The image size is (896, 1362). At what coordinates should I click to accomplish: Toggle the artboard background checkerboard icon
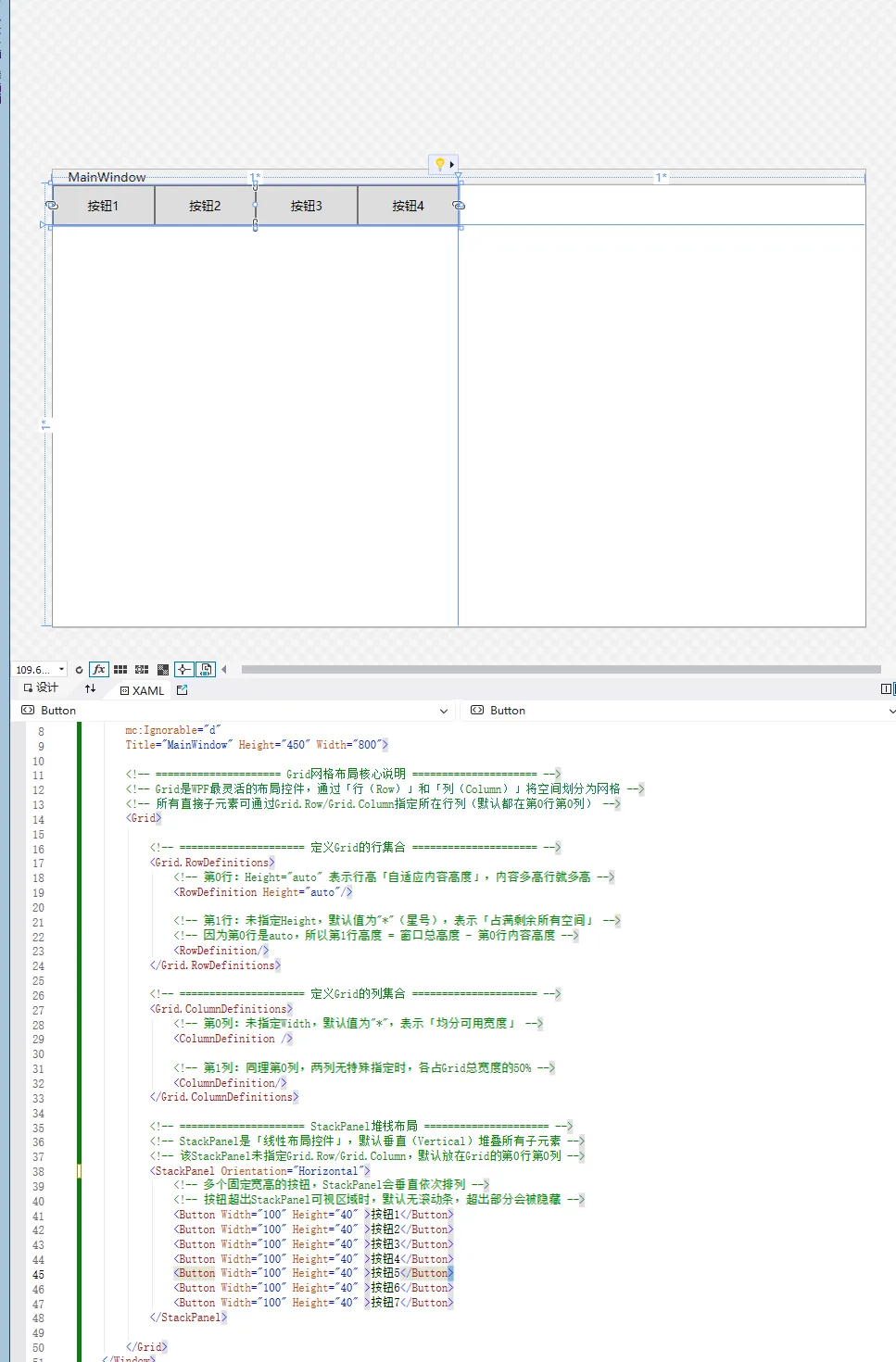163,669
